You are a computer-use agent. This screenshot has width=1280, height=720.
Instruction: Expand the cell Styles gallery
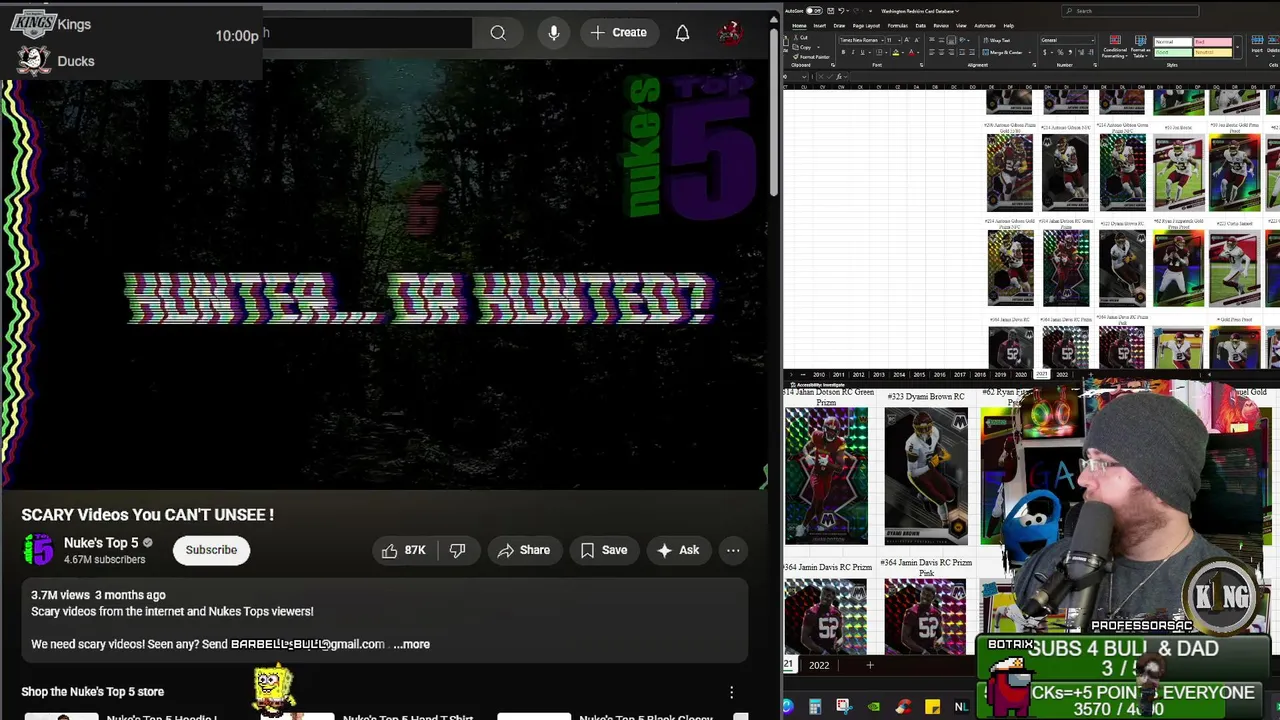click(x=1237, y=47)
